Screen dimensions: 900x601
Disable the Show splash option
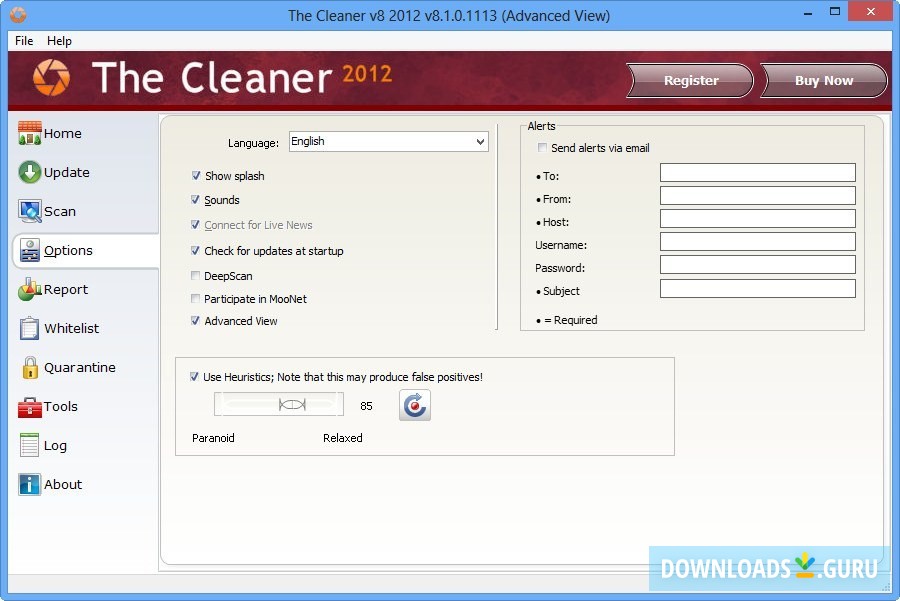195,175
